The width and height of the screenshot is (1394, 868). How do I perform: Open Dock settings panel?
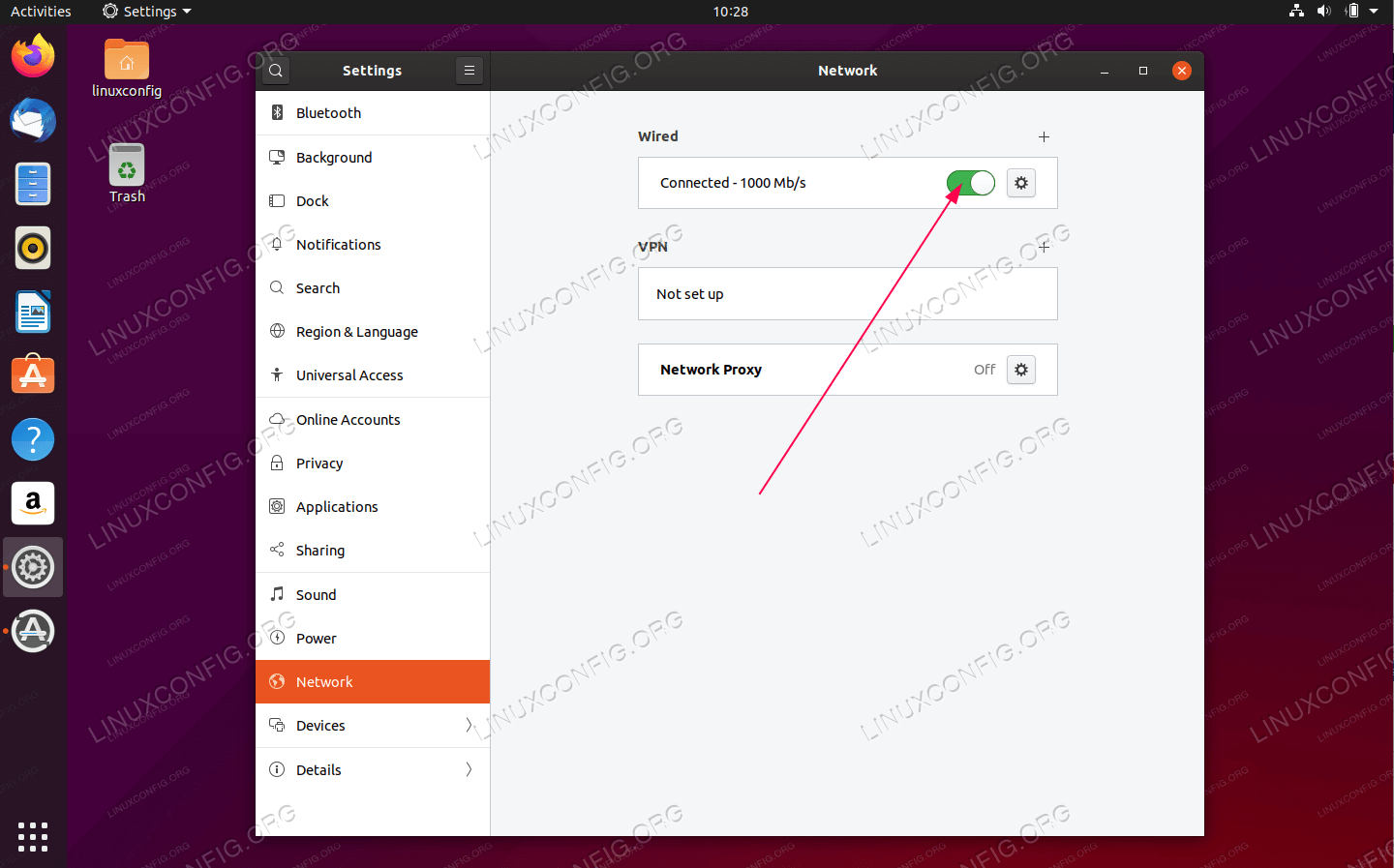pos(373,200)
